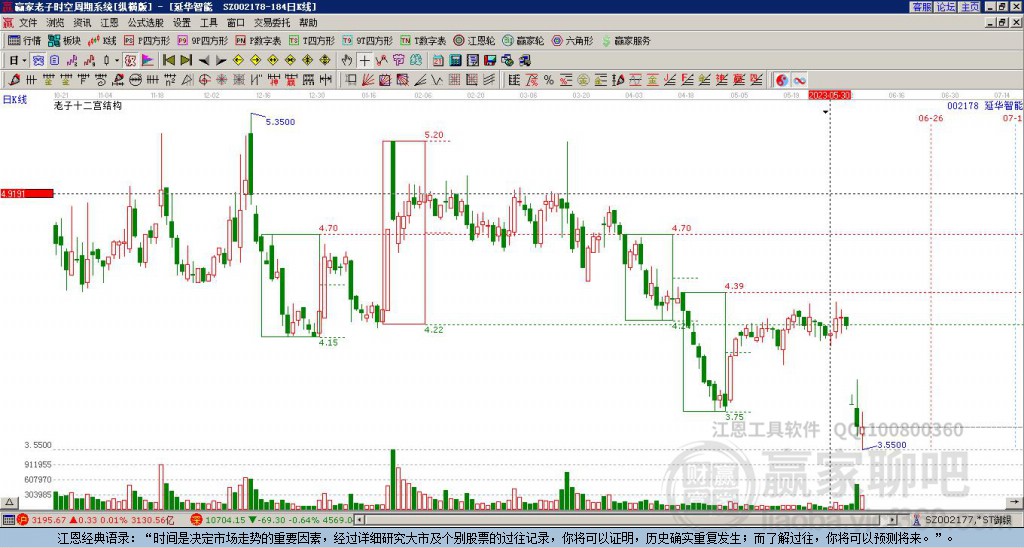Select the red target circle tool
Screen dimensions: 1024x548
pos(204,80)
